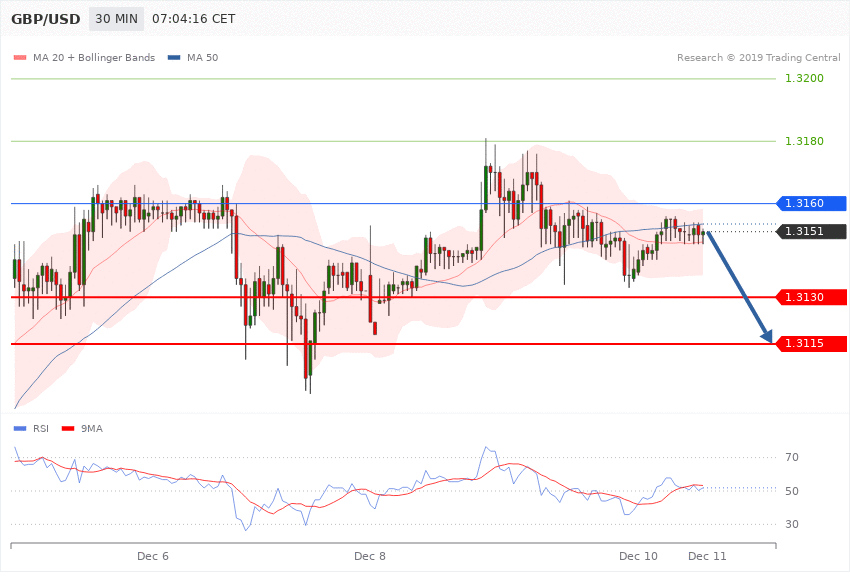Click the 1.3200 resistance level label
The width and height of the screenshot is (850, 576).
(804, 78)
